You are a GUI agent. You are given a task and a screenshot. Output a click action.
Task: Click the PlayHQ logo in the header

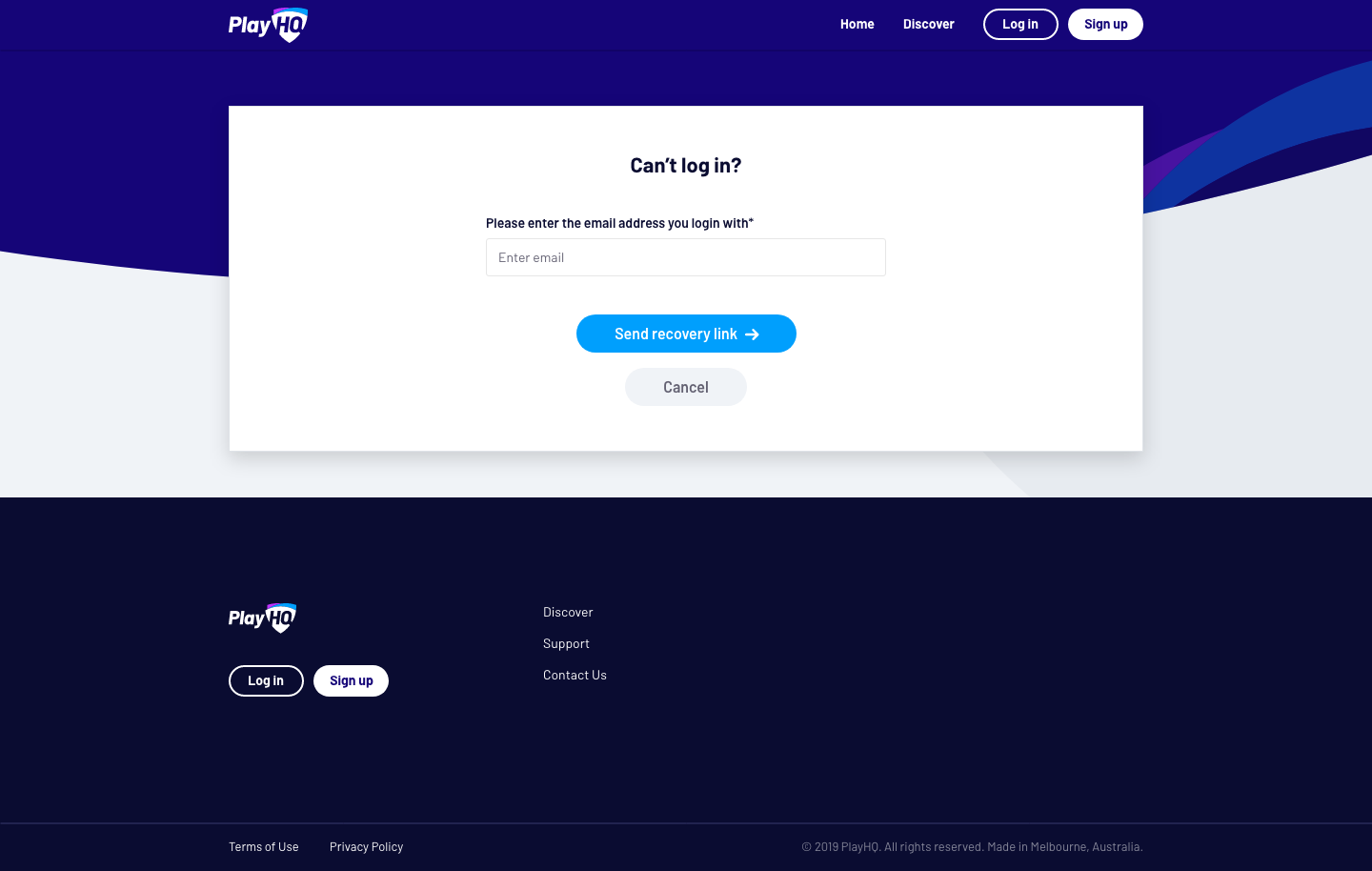tap(268, 25)
